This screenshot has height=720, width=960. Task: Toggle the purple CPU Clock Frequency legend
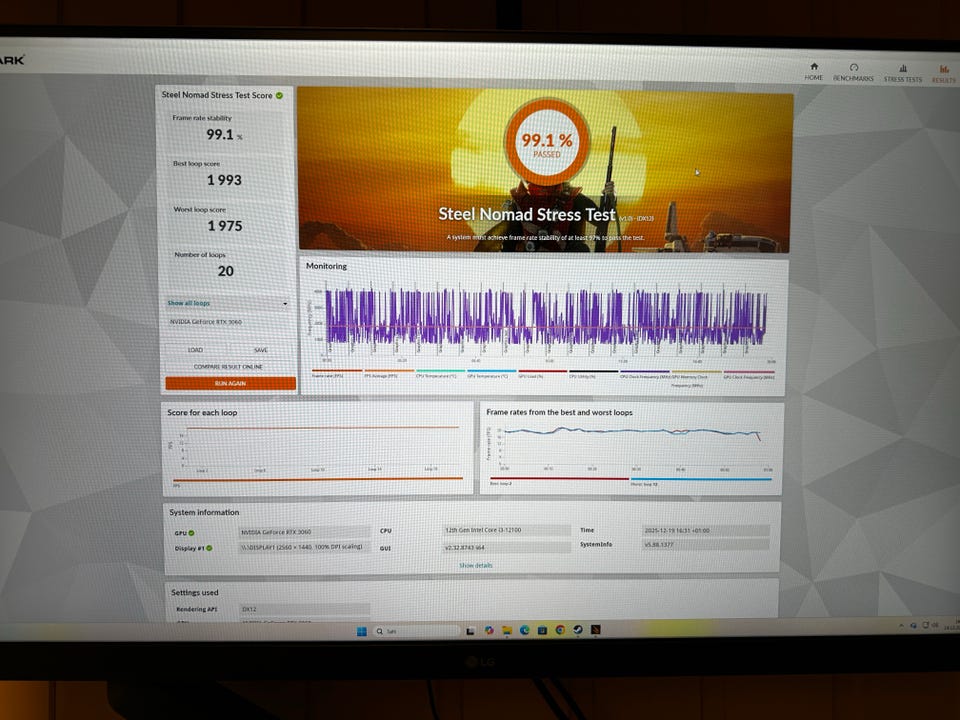[x=645, y=372]
